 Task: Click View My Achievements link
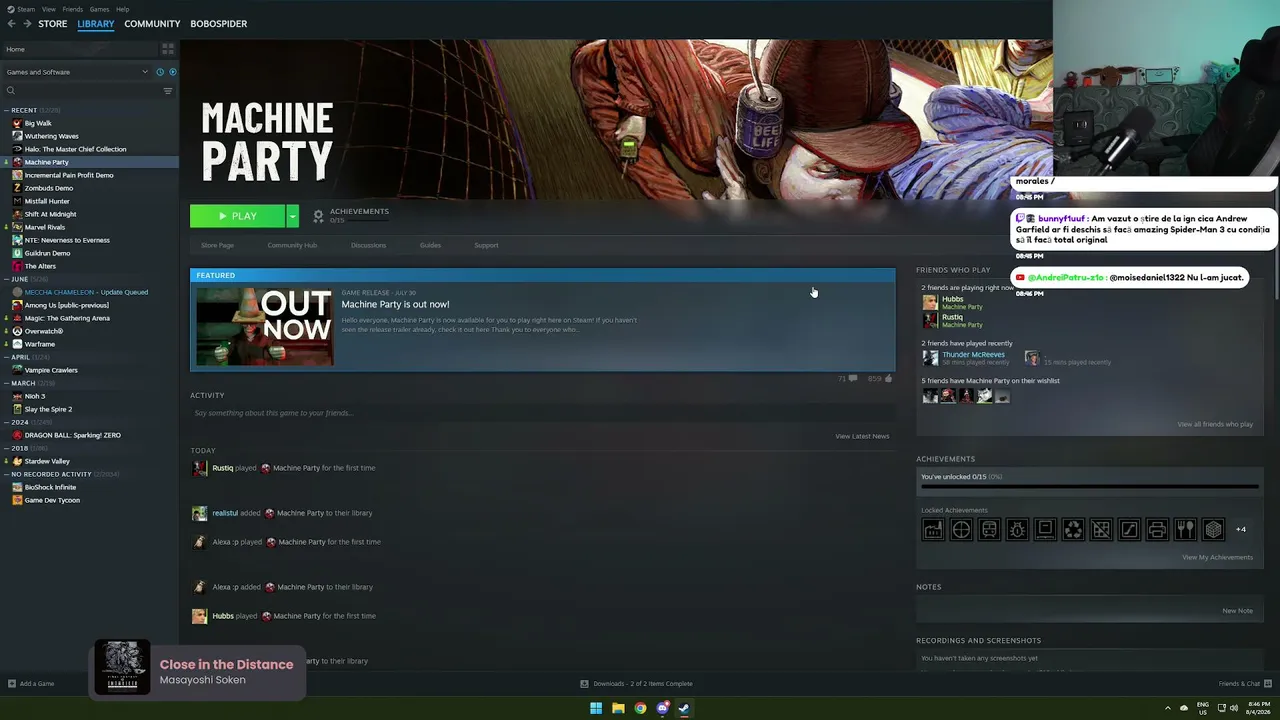point(1217,557)
